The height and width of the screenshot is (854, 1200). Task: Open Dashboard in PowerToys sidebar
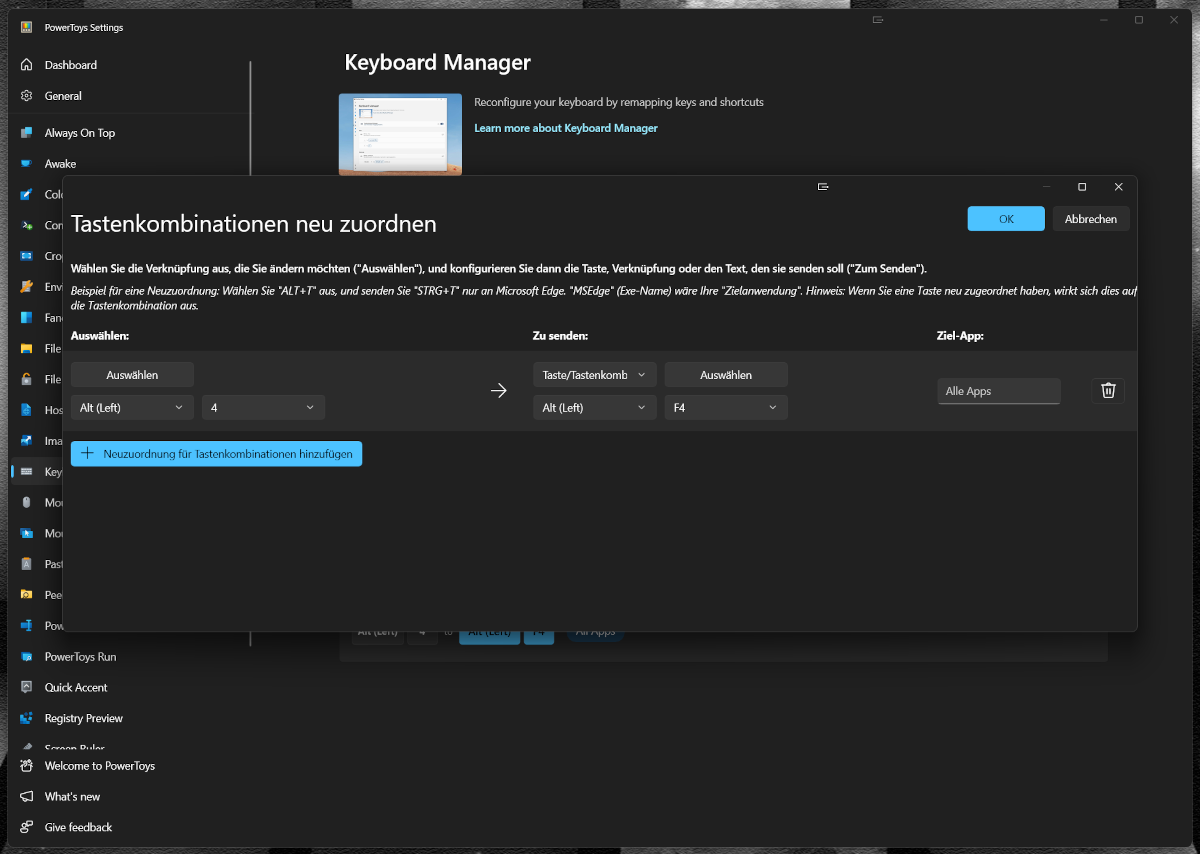click(x=70, y=65)
